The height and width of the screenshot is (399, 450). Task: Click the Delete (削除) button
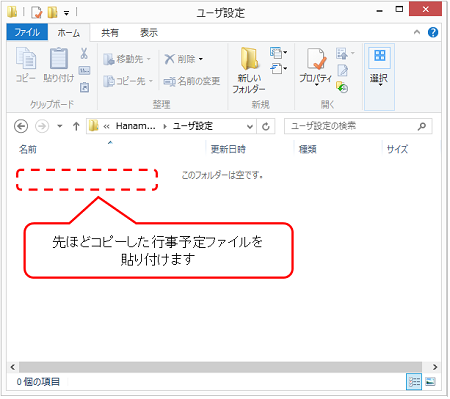[x=180, y=59]
